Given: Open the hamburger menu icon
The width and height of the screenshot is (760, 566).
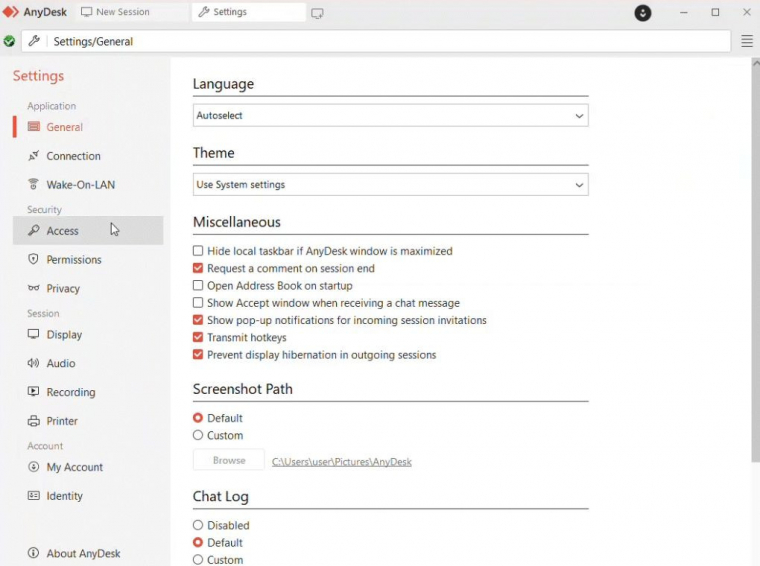Looking at the screenshot, I should point(746,41).
